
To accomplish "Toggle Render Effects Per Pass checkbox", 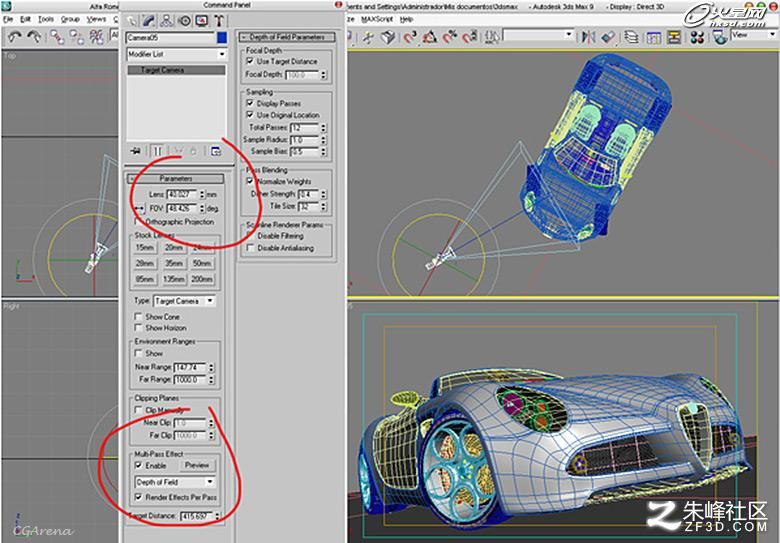I will pos(138,497).
